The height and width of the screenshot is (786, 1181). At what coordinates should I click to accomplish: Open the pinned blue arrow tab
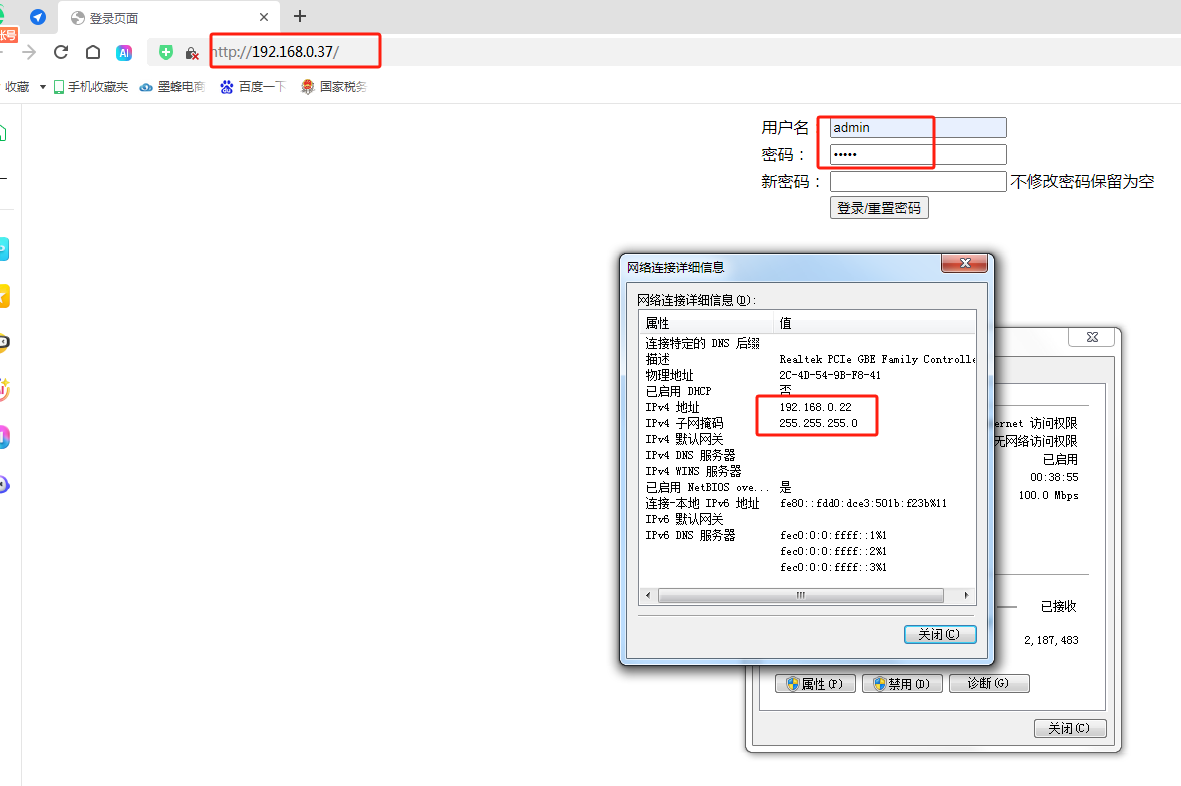(38, 17)
